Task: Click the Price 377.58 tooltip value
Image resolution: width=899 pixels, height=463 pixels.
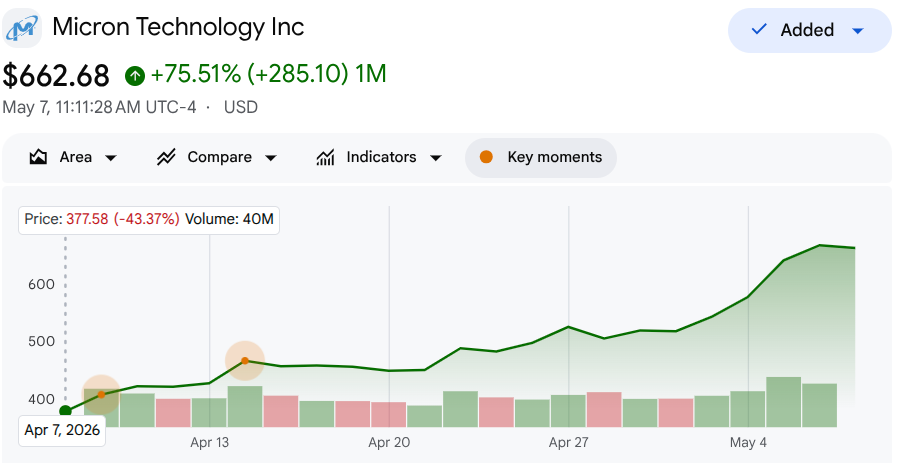Action: (87, 219)
